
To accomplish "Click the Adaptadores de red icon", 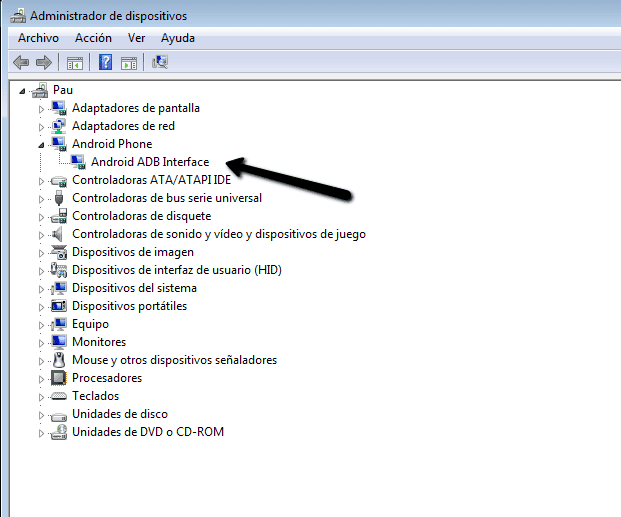I will (59, 126).
